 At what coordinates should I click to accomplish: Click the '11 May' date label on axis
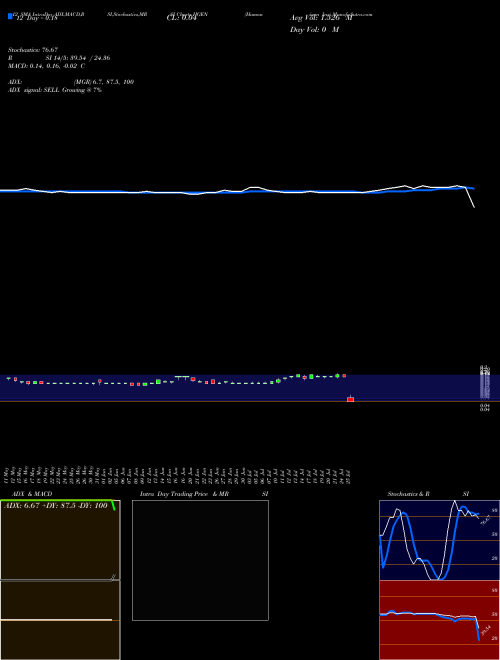[7, 475]
